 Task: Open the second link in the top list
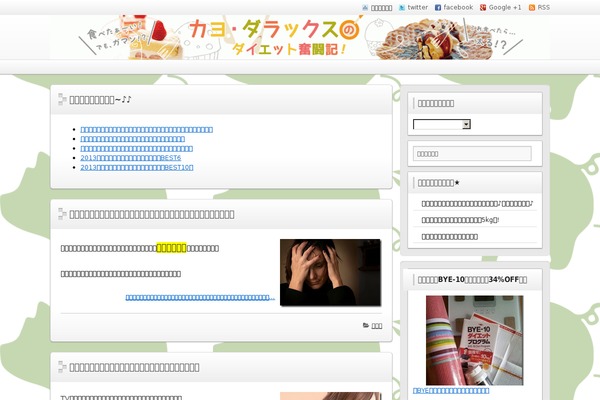point(132,139)
